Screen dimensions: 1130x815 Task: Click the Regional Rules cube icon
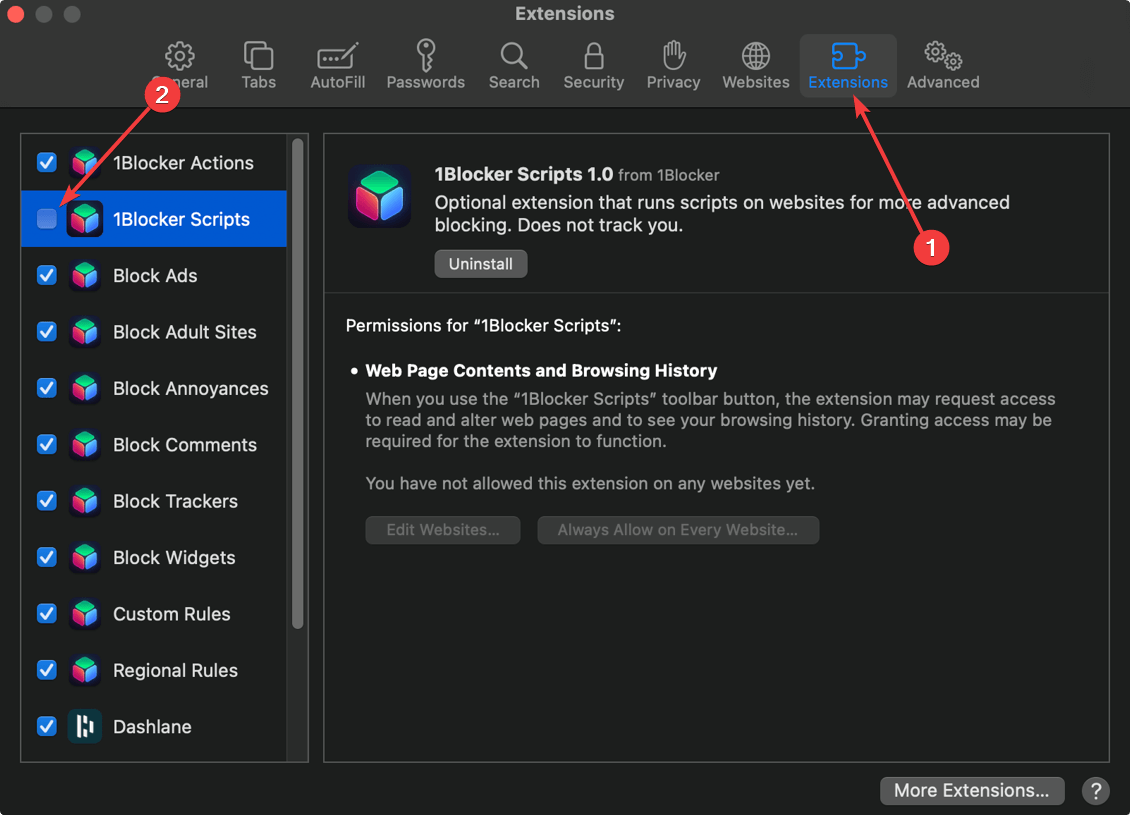pyautogui.click(x=85, y=670)
